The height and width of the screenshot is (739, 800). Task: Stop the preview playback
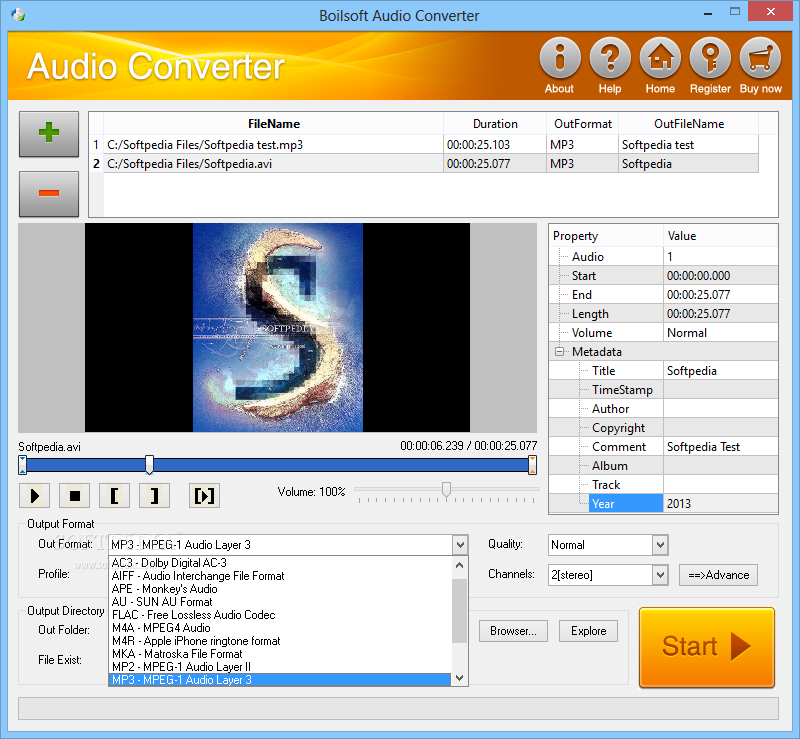[74, 496]
